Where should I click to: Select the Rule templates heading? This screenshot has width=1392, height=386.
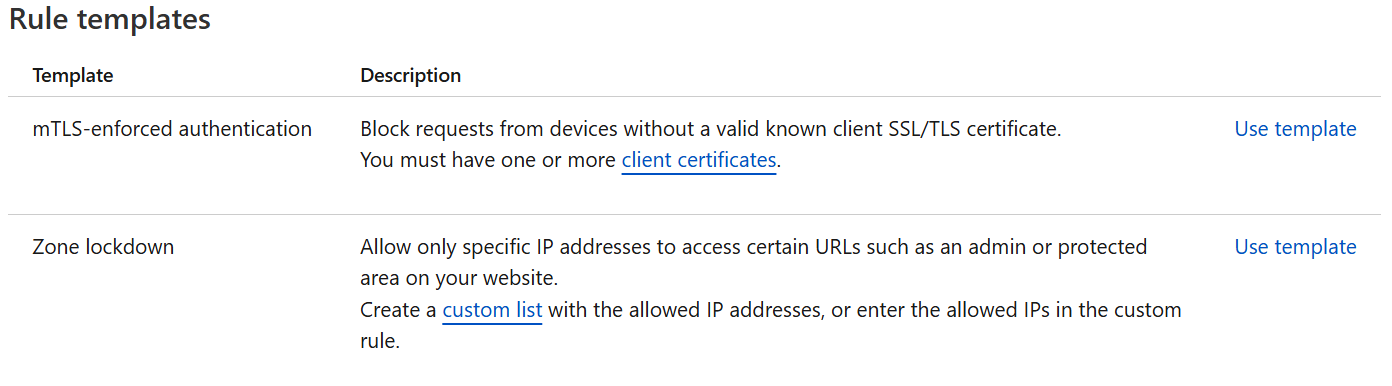110,20
